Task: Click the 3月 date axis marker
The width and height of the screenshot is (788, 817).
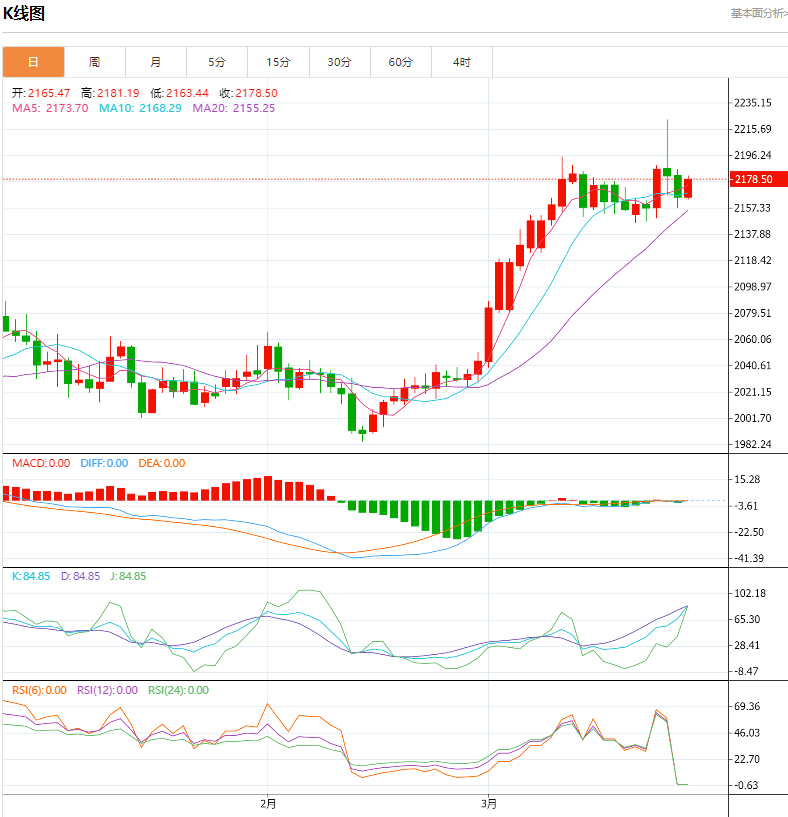Action: (488, 803)
